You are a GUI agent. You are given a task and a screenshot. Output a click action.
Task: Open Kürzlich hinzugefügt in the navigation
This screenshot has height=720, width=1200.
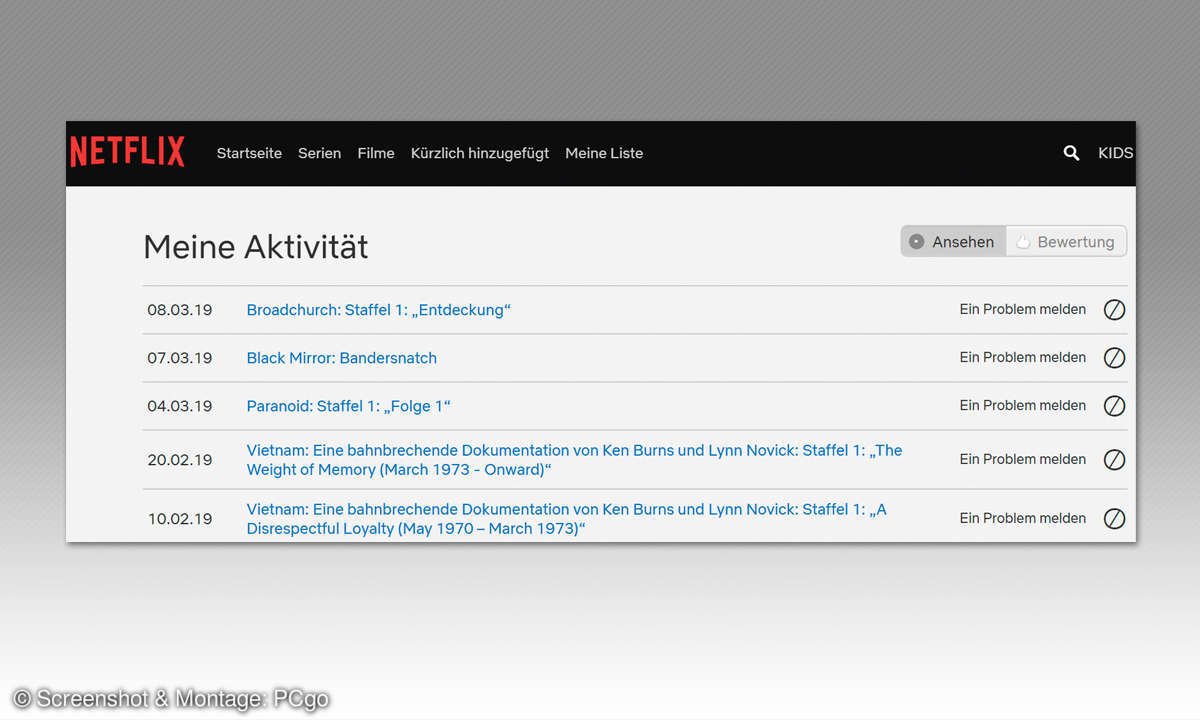pos(480,153)
